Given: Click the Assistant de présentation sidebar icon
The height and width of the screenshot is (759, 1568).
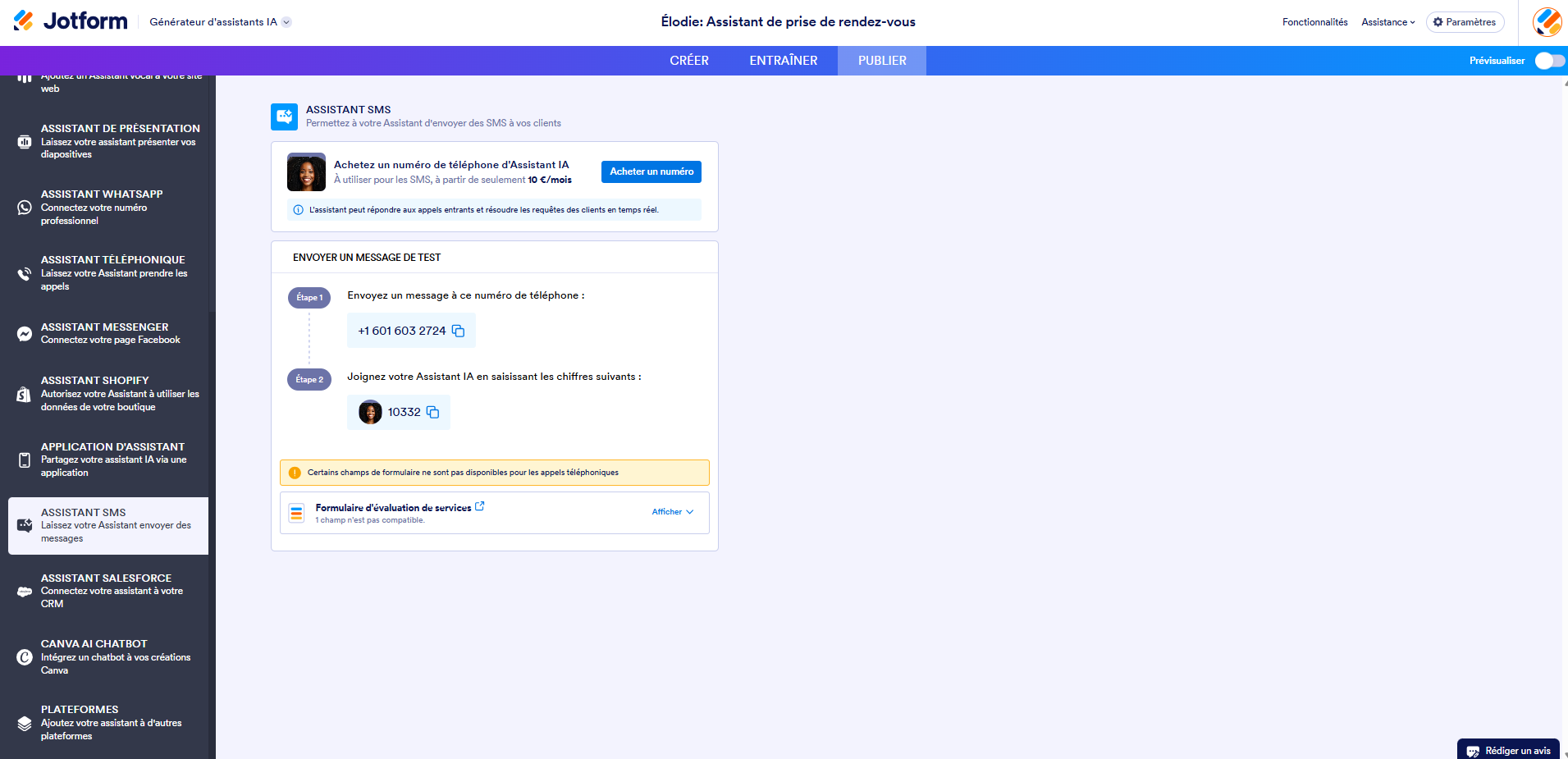Looking at the screenshot, I should [25, 142].
